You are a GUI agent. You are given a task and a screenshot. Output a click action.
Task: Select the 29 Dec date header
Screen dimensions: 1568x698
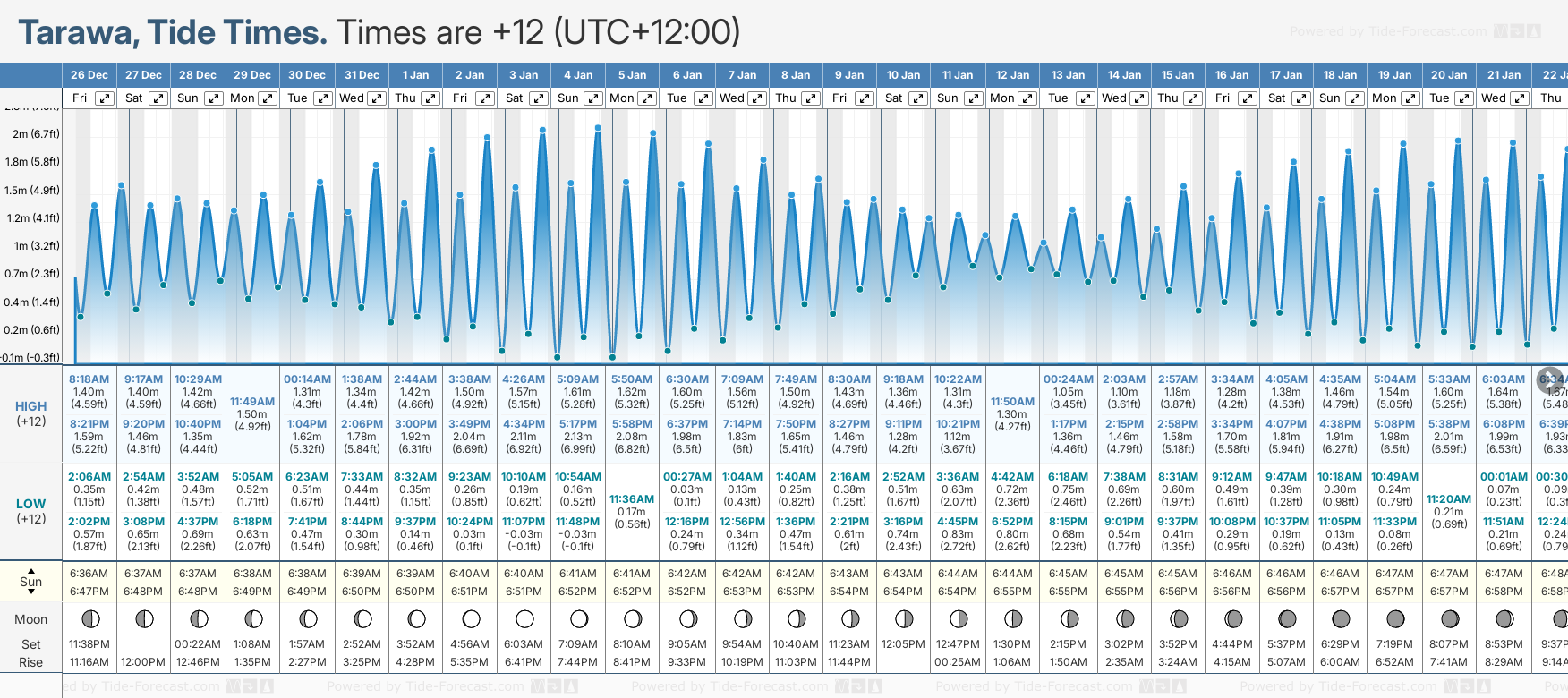pos(252,75)
